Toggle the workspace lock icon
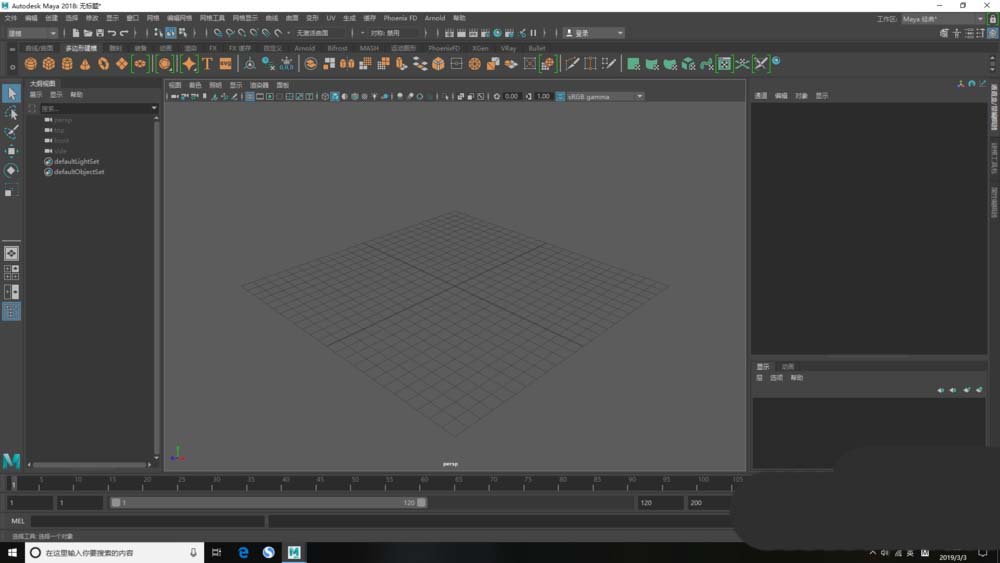The width and height of the screenshot is (1000, 563). tap(992, 18)
